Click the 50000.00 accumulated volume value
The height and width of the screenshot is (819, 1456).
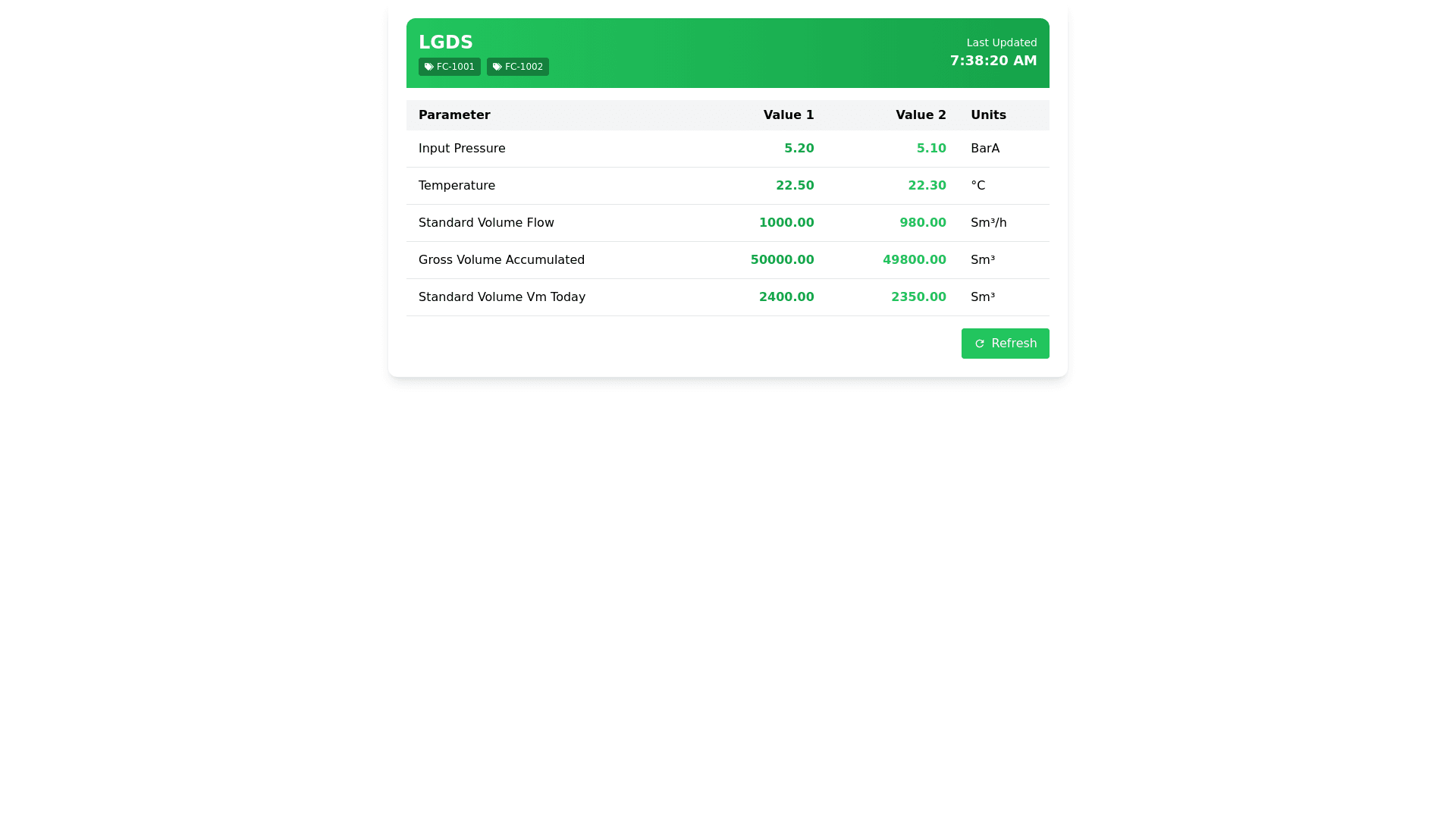[x=782, y=260]
